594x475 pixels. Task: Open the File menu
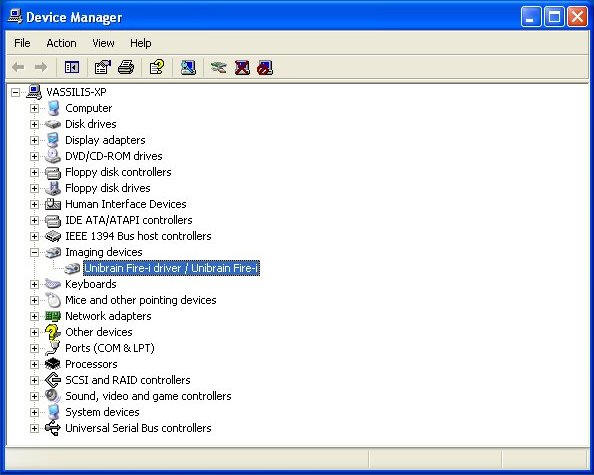pyautogui.click(x=22, y=43)
